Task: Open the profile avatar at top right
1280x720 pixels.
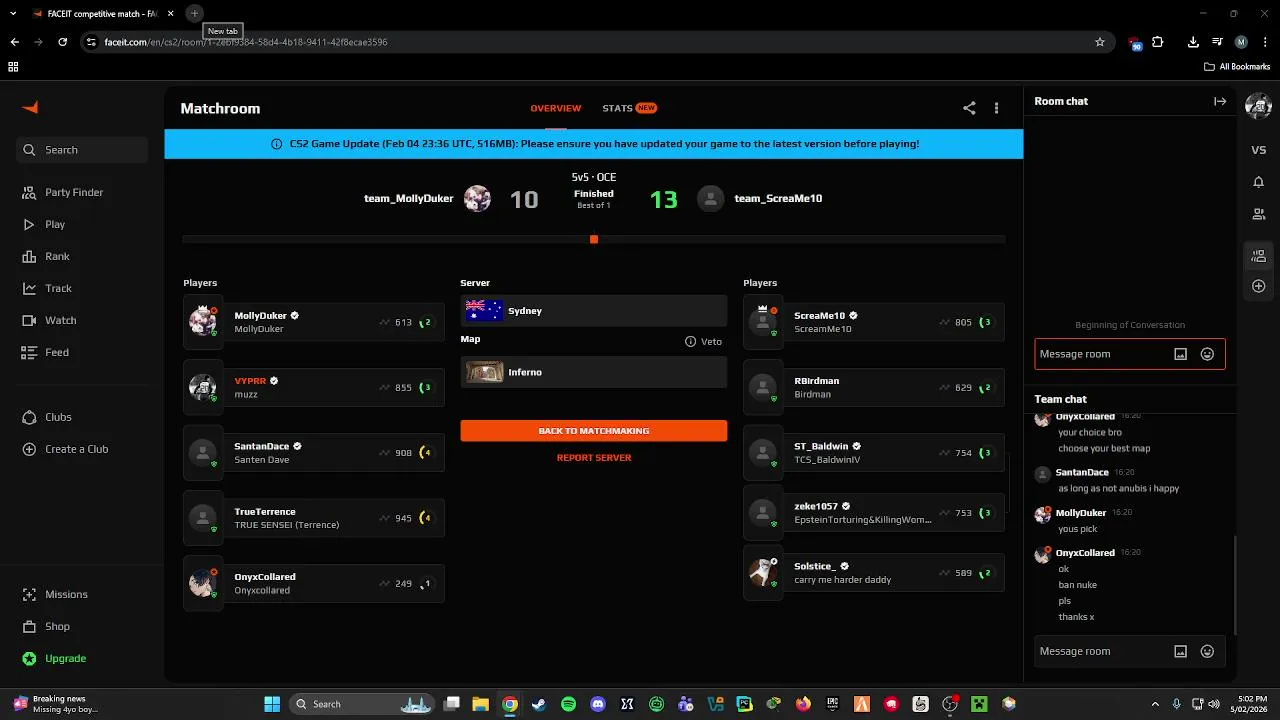Action: 1258,105
